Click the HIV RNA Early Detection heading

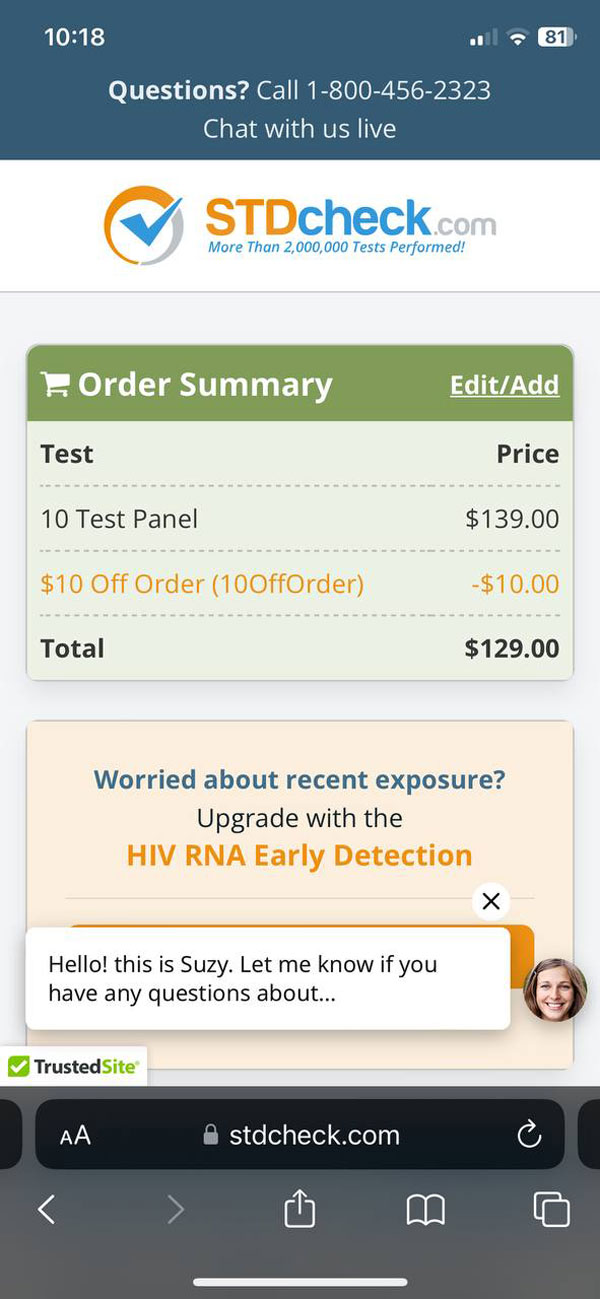pos(299,856)
